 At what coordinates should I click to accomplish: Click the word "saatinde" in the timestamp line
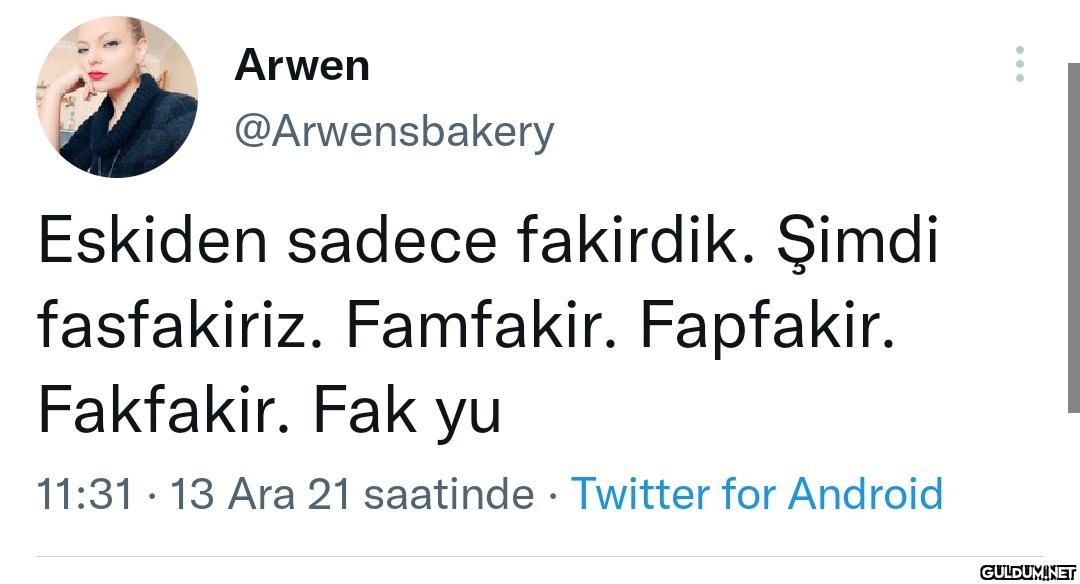pos(448,494)
